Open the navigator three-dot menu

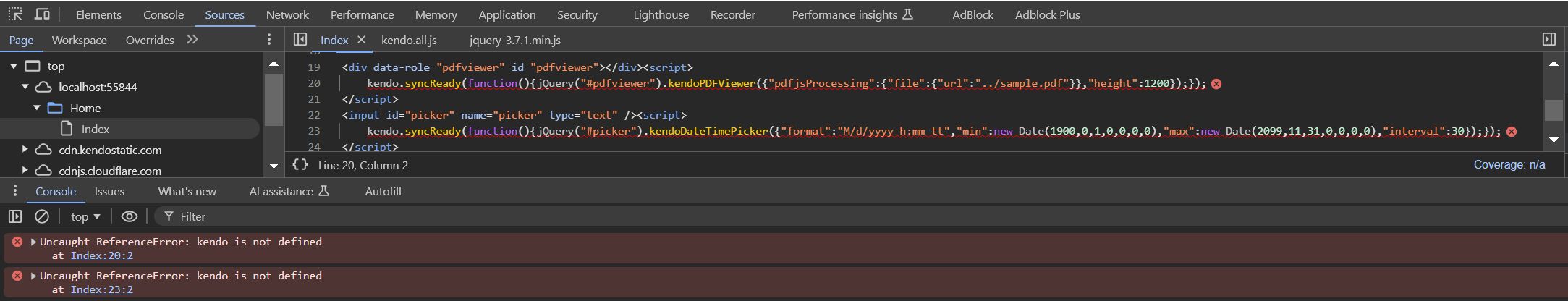(x=269, y=39)
